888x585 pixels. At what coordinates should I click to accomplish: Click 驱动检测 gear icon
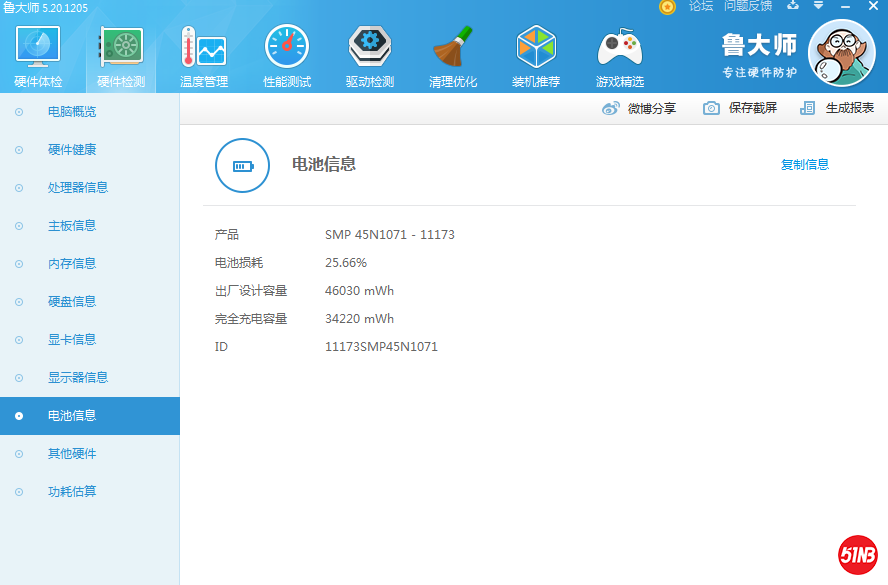[x=370, y=48]
